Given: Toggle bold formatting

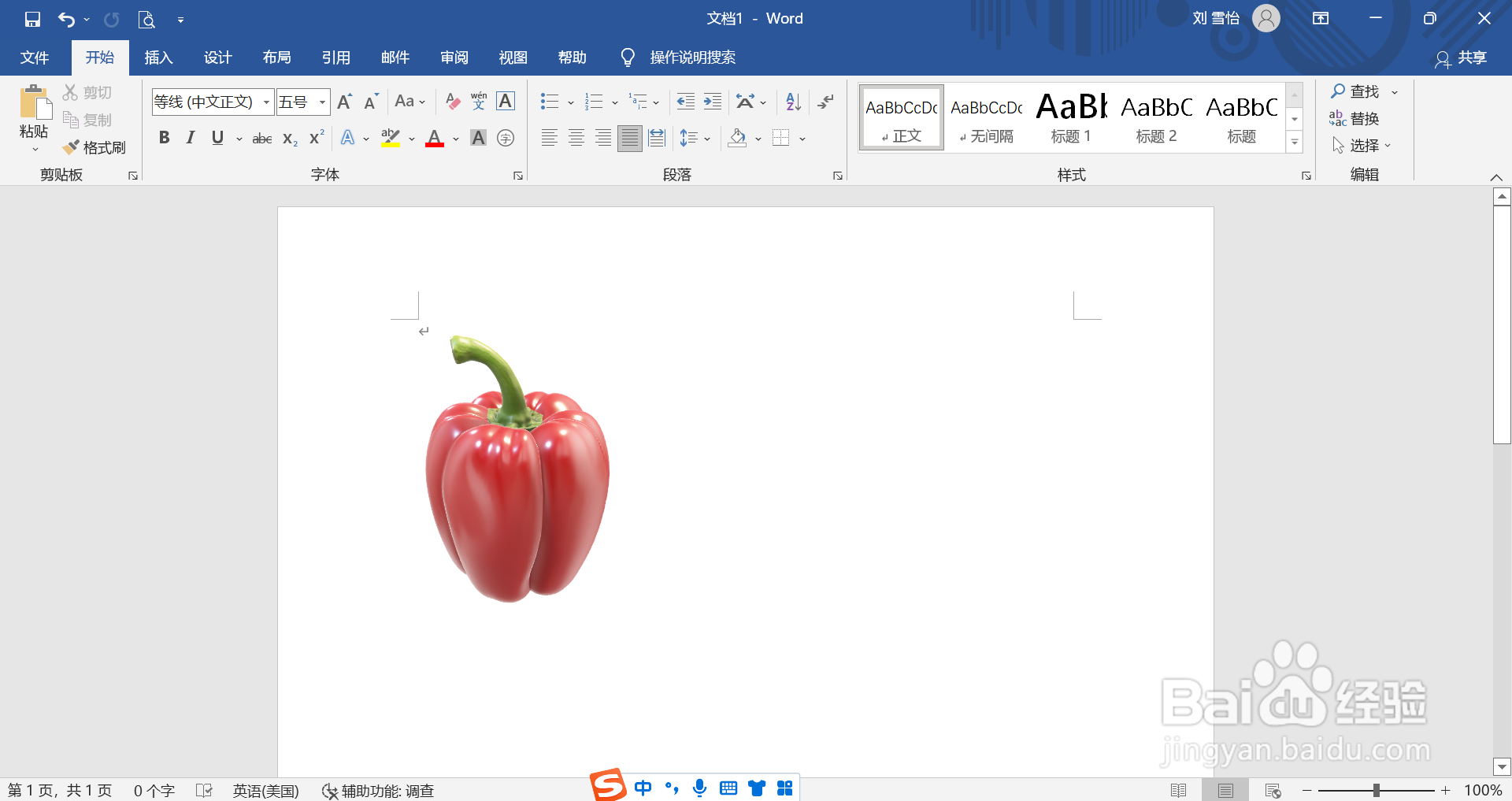Looking at the screenshot, I should coord(164,138).
